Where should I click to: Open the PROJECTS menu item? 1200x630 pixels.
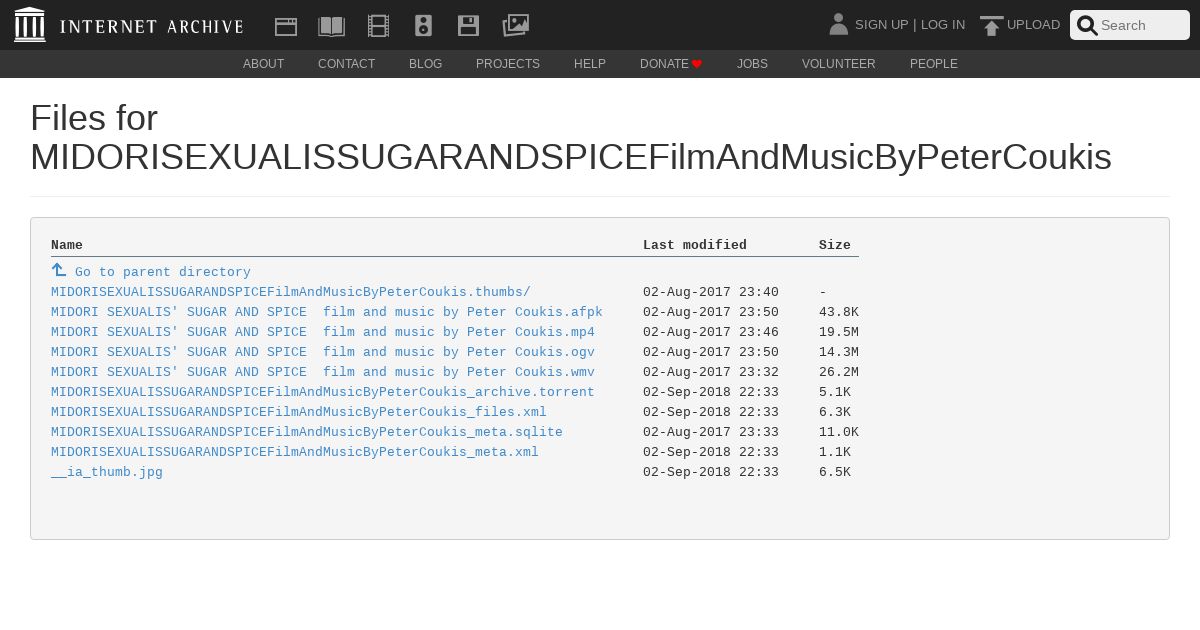coord(508,64)
